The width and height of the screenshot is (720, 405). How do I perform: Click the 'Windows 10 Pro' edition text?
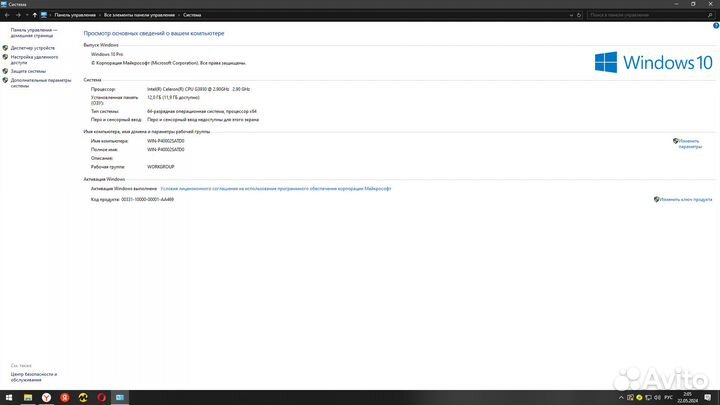[107, 54]
